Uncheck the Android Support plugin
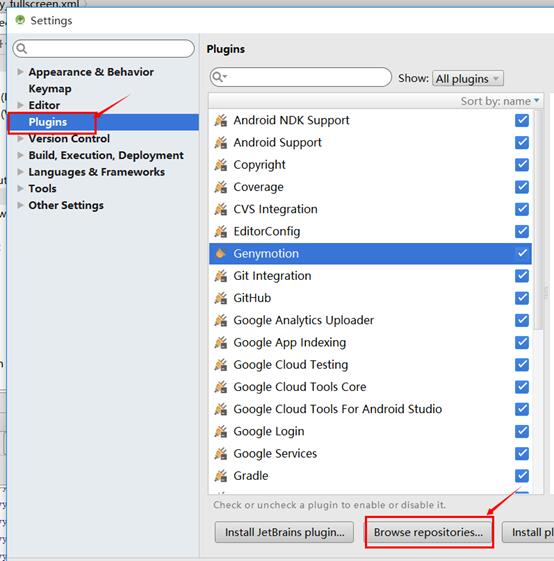The image size is (554, 561). tap(522, 142)
